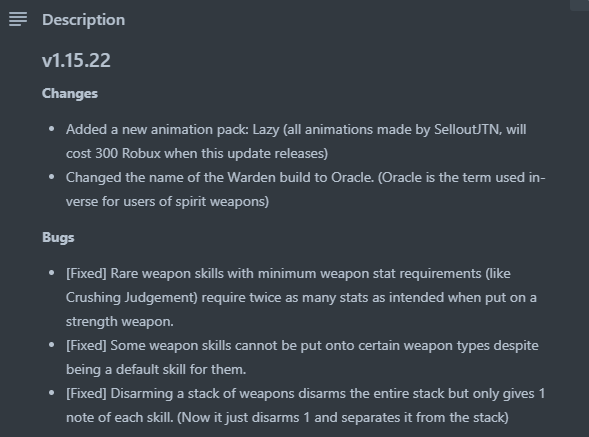
Task: Click the 'verse for users of spirit weapons' line
Action: [x=168, y=202]
